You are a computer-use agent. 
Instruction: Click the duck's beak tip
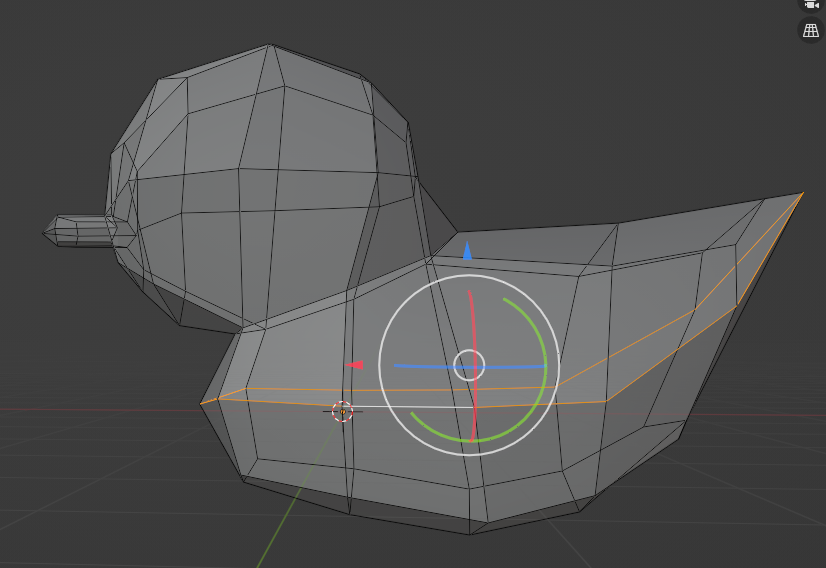click(44, 231)
